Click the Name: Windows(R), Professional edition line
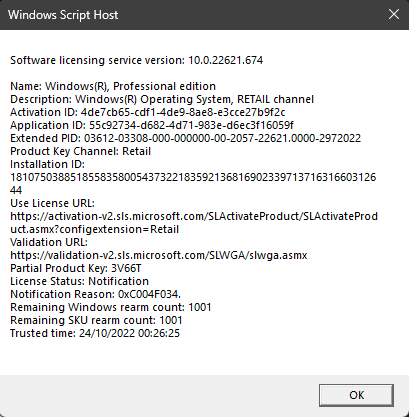Screen dimensions: 409x417 113,86
